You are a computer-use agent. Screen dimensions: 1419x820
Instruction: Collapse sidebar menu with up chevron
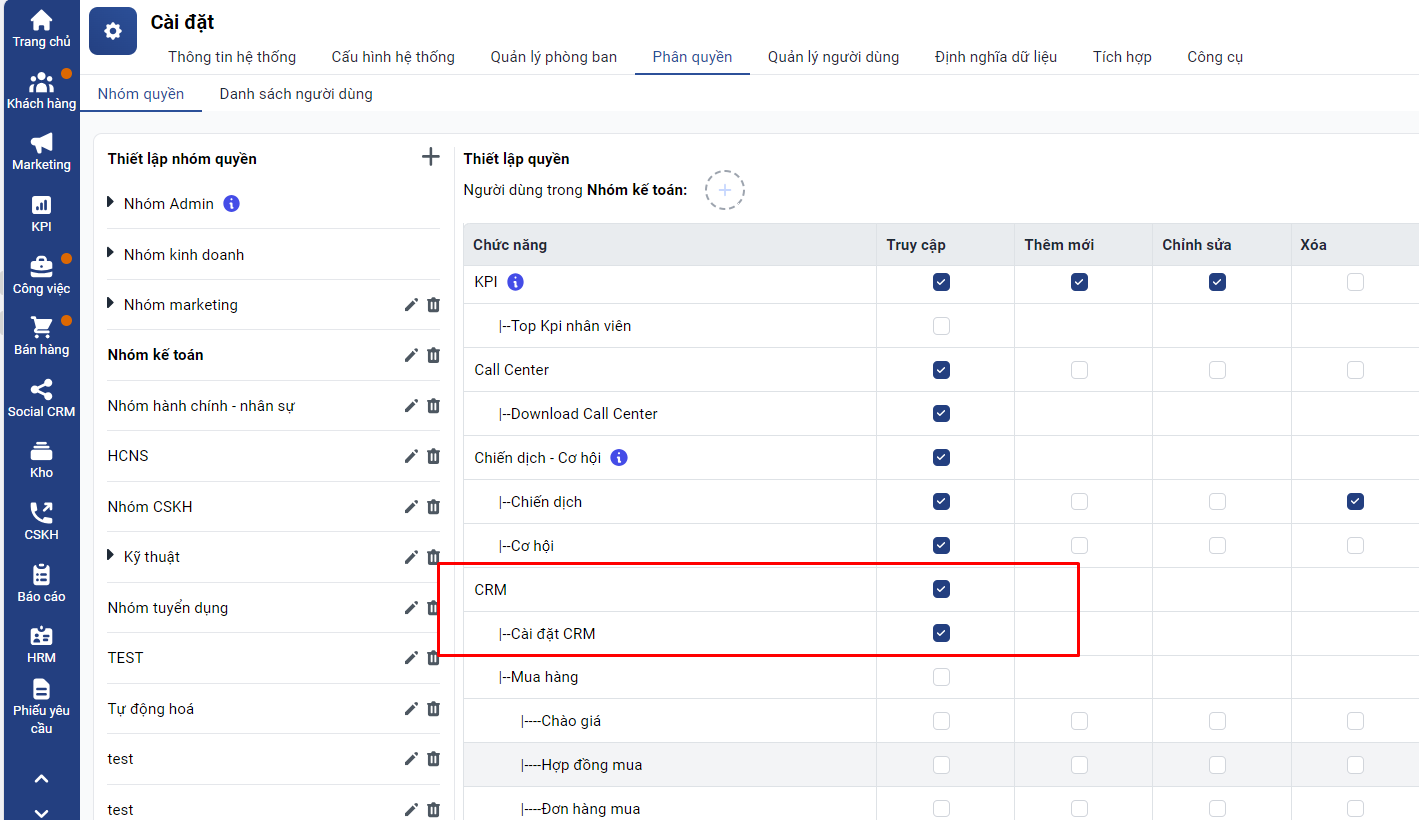pos(41,778)
